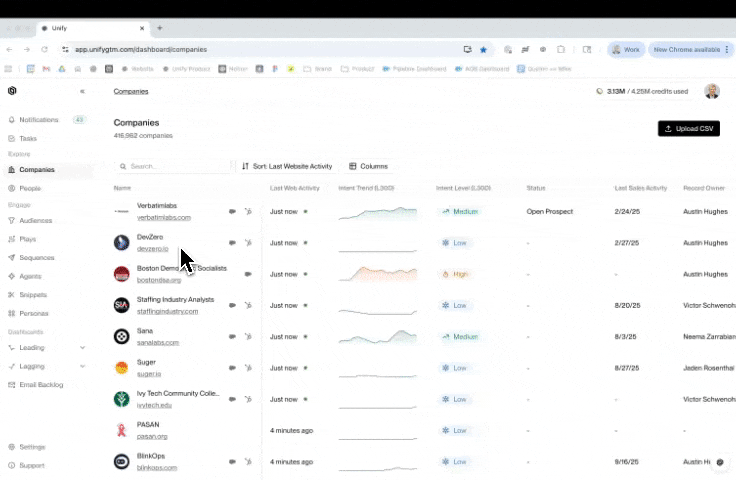This screenshot has width=736, height=480.
Task: Click the Companies breadcrumb link
Action: coord(131,91)
